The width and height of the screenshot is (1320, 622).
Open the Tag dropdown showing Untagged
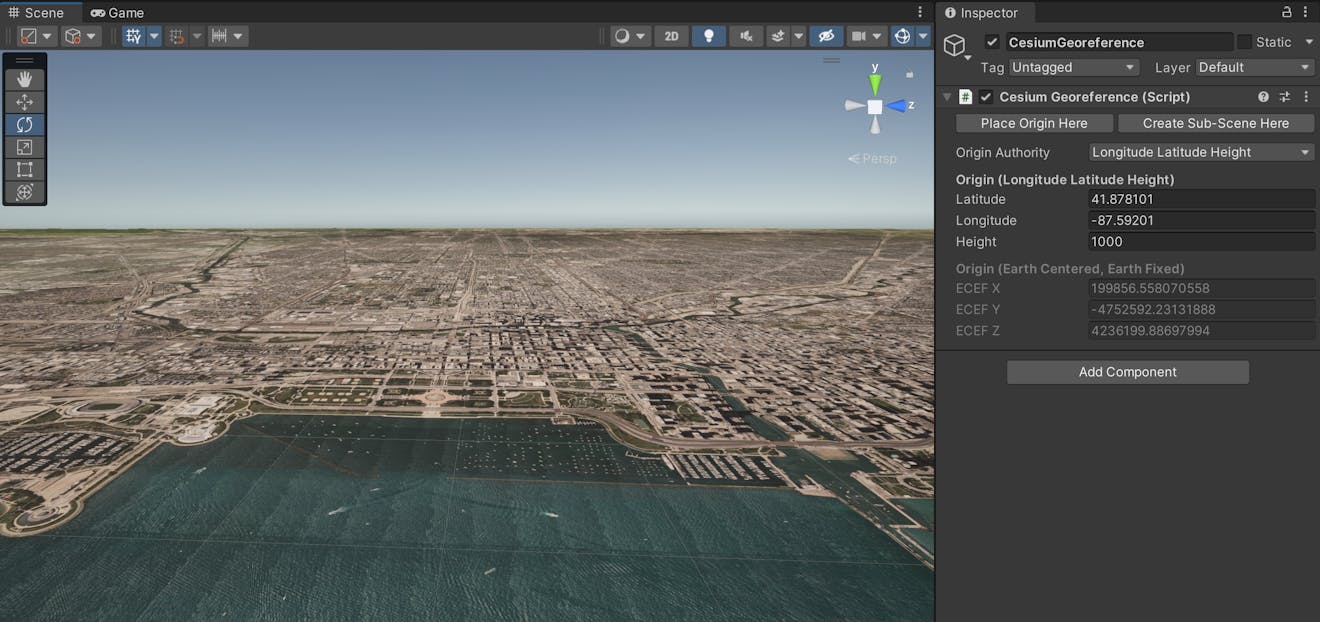click(1073, 67)
